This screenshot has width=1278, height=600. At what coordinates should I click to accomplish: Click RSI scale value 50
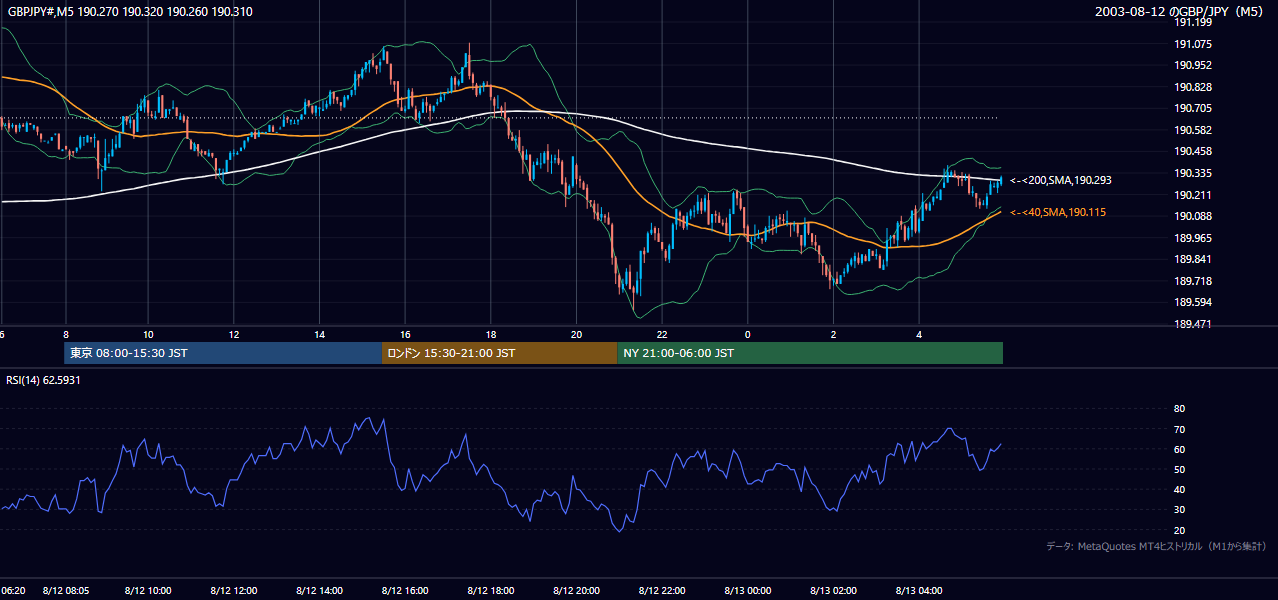tap(1179, 469)
